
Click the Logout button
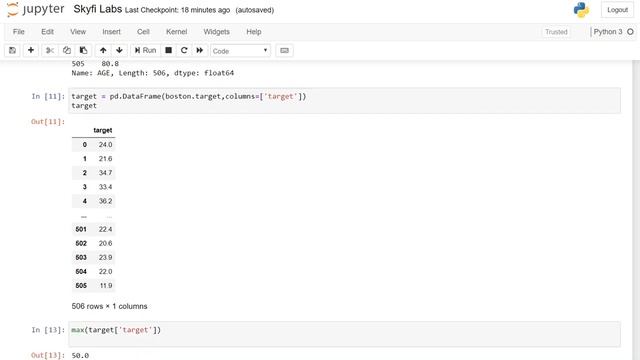coord(617,10)
